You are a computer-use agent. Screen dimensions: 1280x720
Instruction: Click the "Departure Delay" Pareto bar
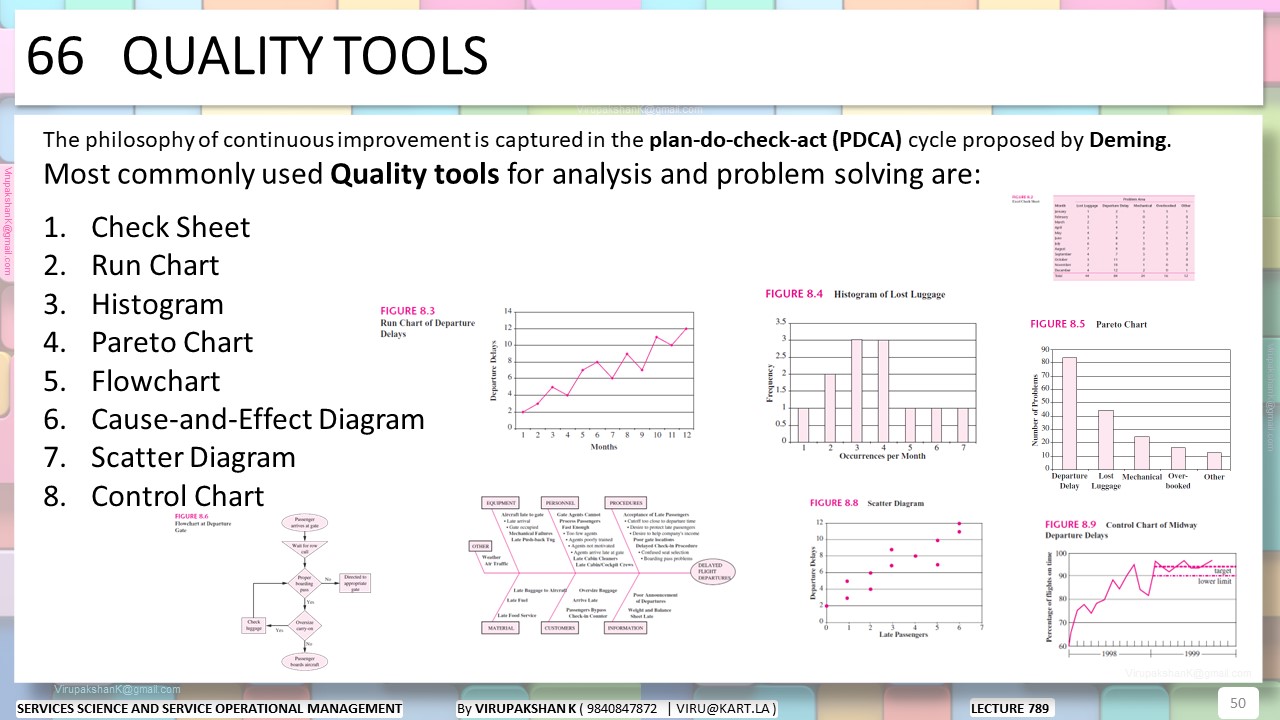(x=1069, y=412)
